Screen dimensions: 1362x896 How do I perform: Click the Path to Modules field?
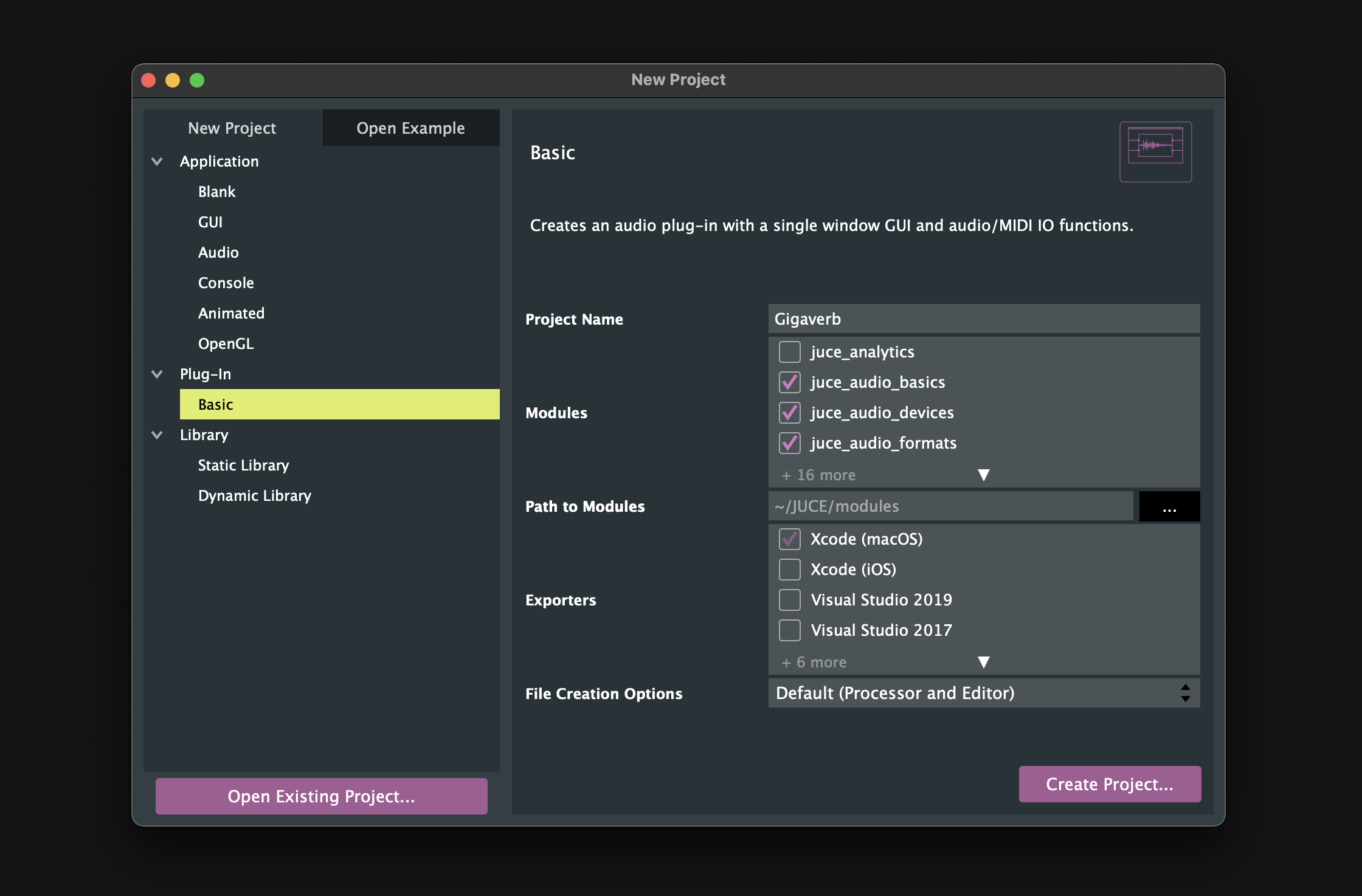pos(950,506)
